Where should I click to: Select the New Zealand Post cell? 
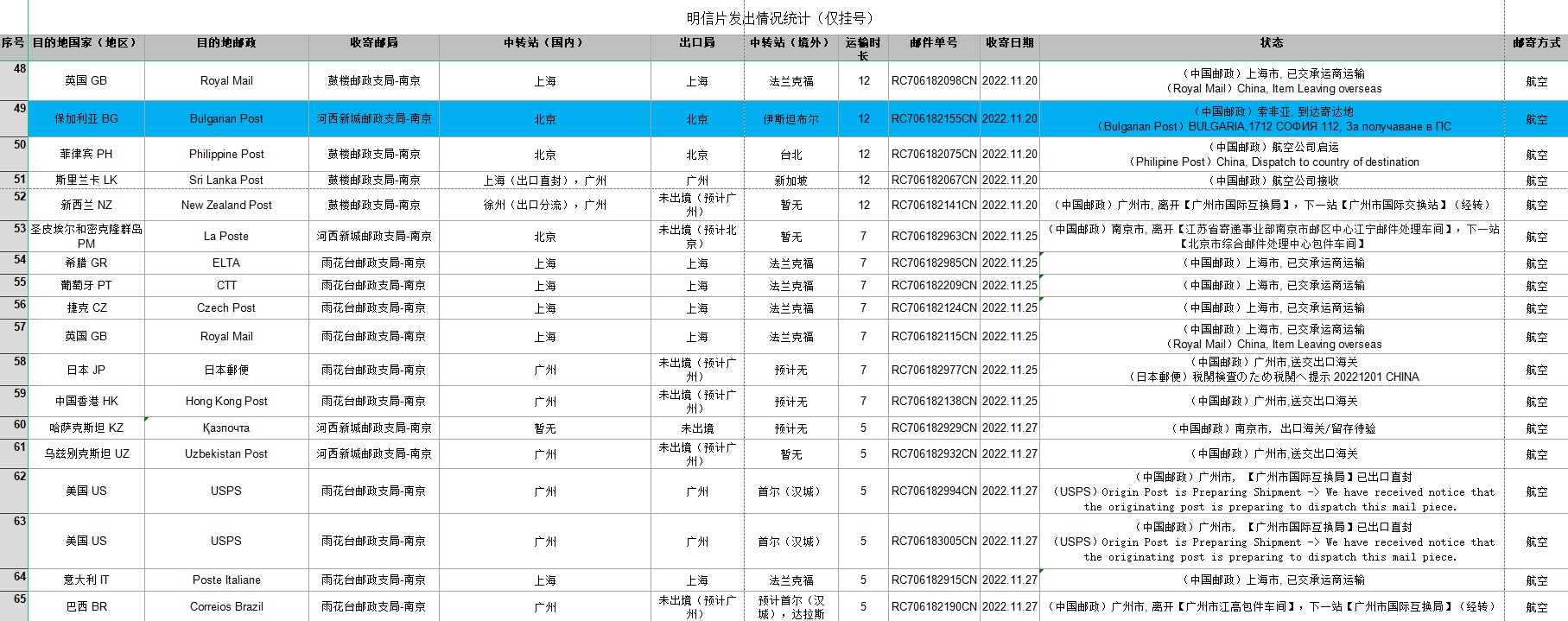226,206
